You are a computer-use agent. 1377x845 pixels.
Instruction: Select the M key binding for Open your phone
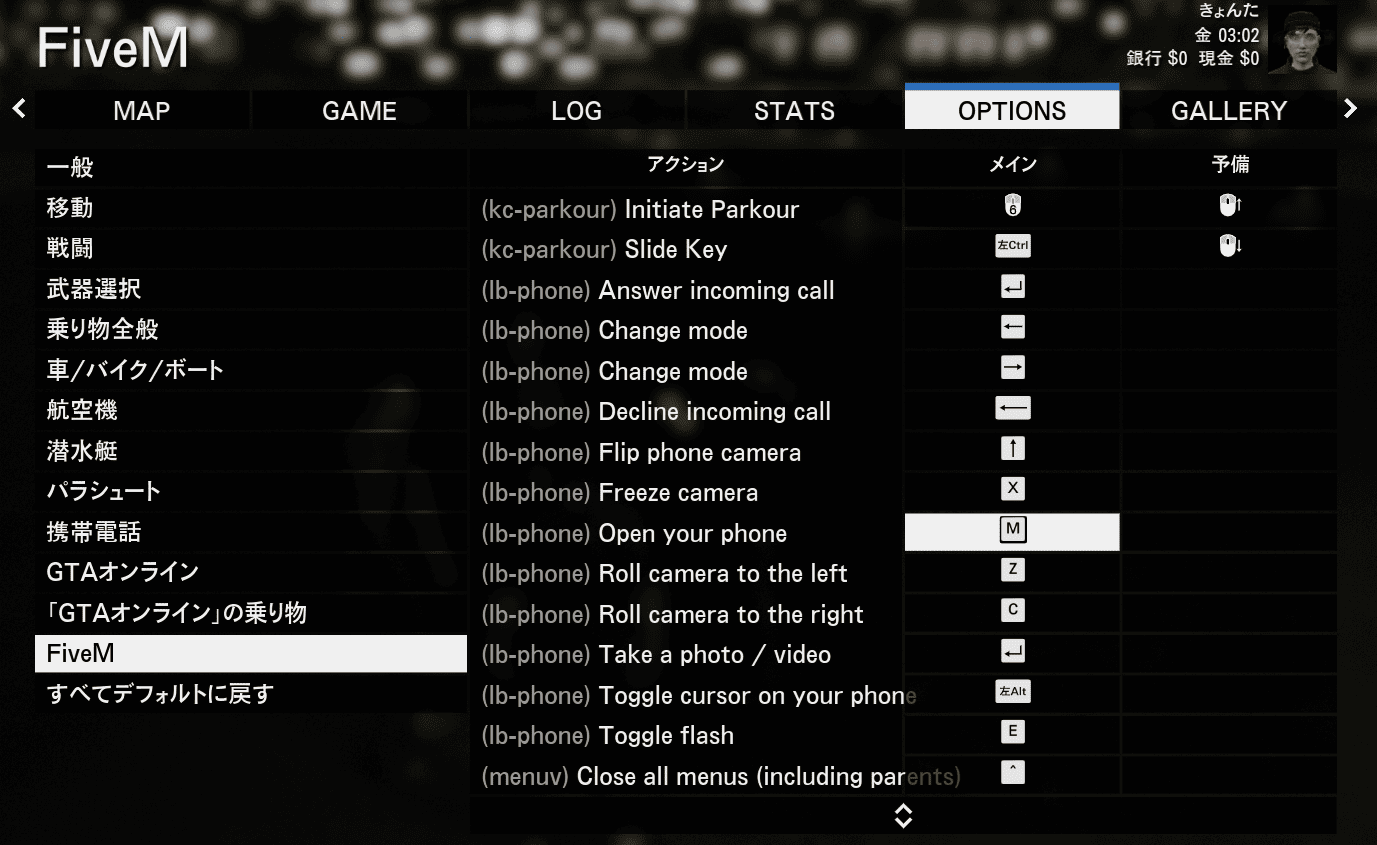tap(1012, 530)
